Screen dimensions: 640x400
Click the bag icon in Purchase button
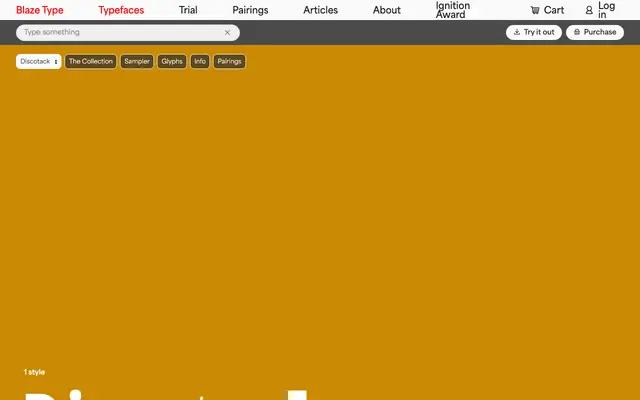pyautogui.click(x=577, y=32)
